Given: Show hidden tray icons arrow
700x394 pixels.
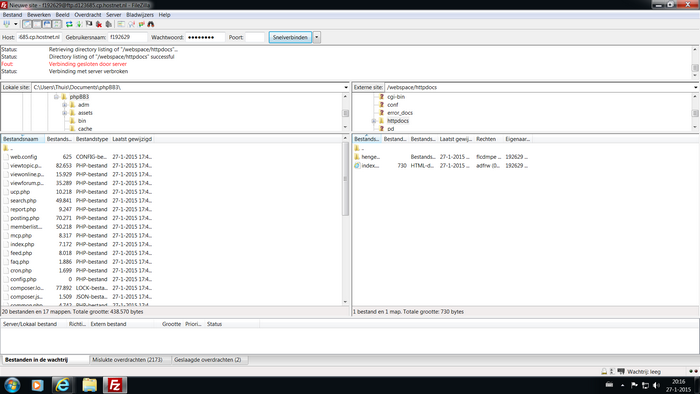Looking at the screenshot, I should [x=622, y=385].
